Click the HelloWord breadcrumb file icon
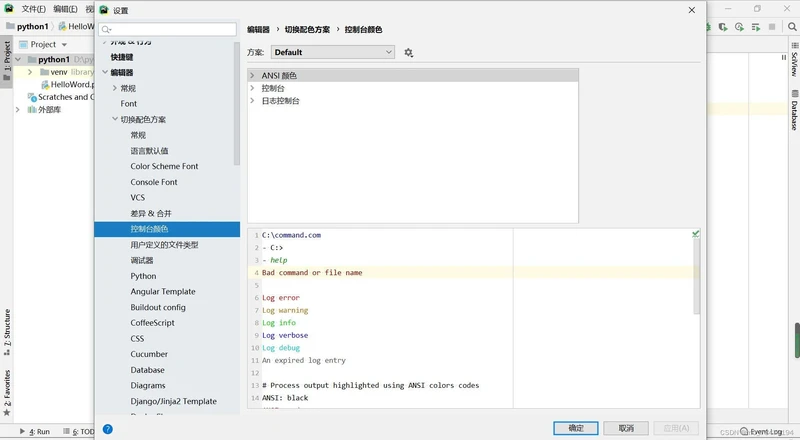 click(62, 27)
